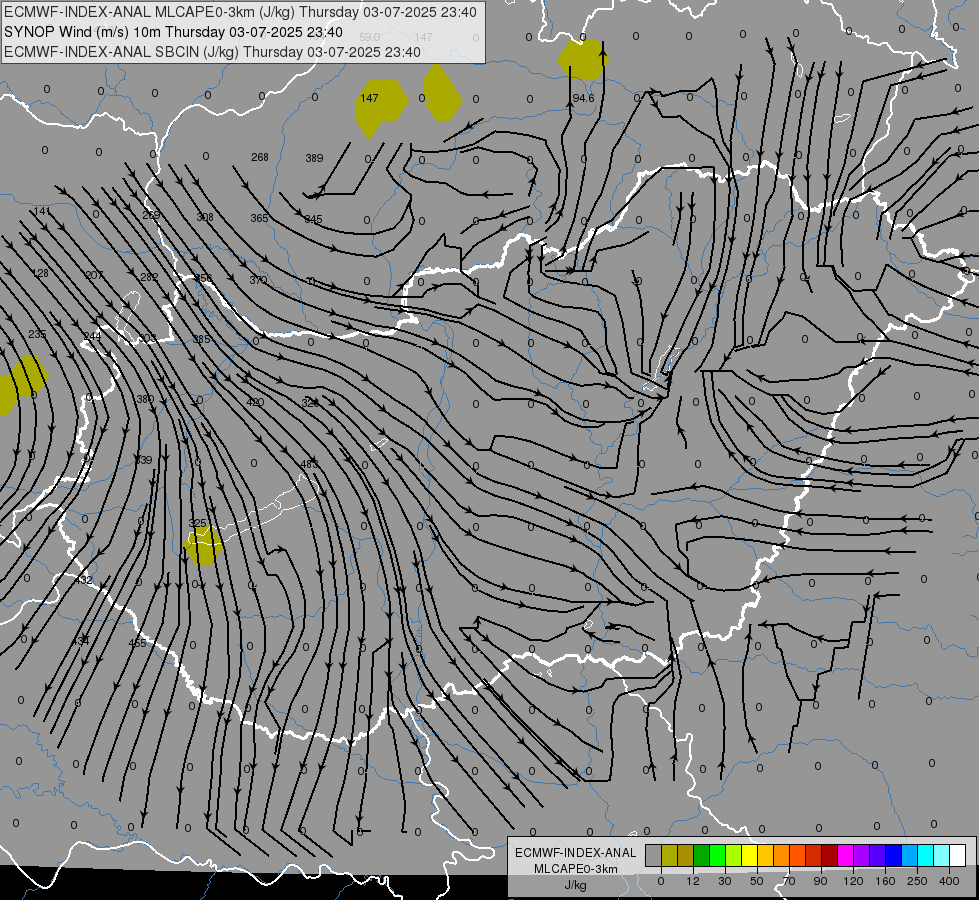
Task: Click the olive hexagon beside 94.6
Action: [x=582, y=59]
